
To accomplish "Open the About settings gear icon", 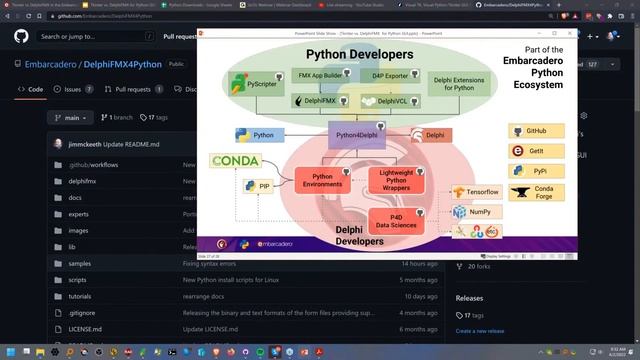I will 584,116.
